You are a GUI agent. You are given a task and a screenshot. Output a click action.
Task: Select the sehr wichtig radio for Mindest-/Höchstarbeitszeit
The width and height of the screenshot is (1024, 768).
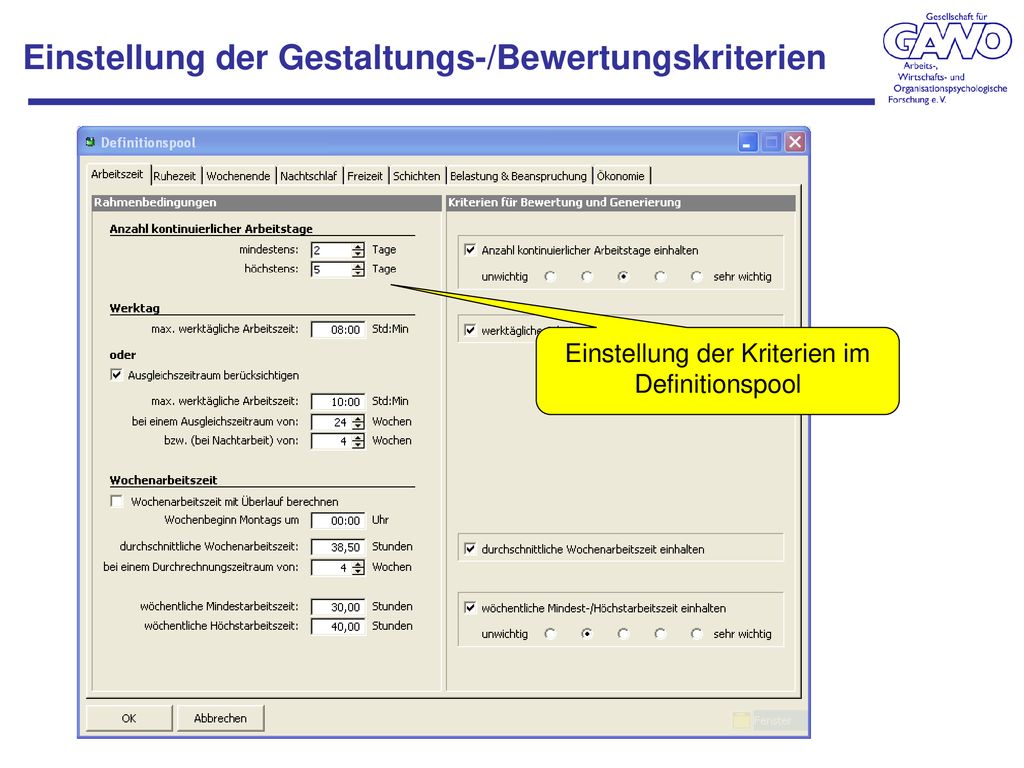point(696,633)
